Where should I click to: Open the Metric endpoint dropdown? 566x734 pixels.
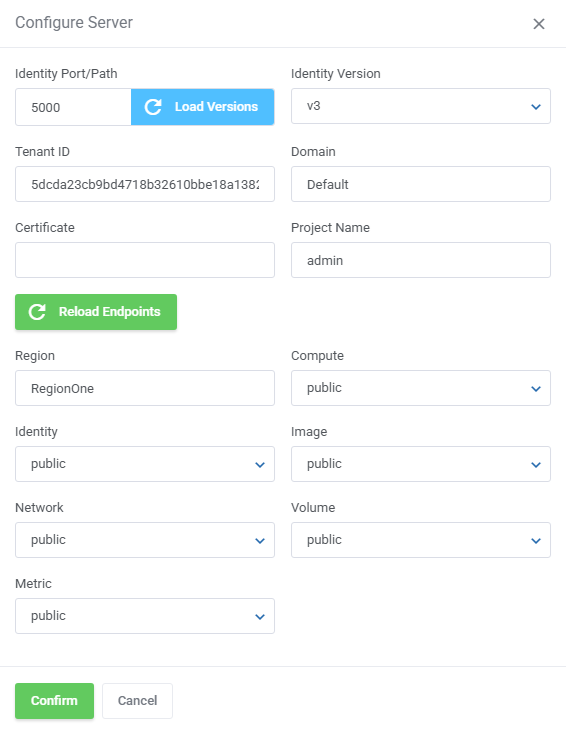pyautogui.click(x=145, y=616)
